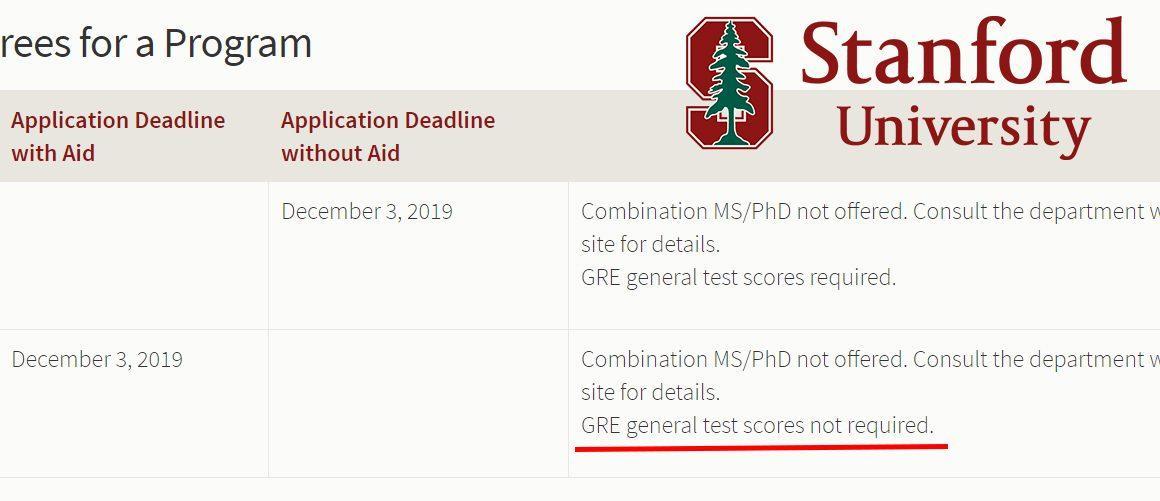Click second row's "Combination MS/PhD not offered" text

point(743,360)
